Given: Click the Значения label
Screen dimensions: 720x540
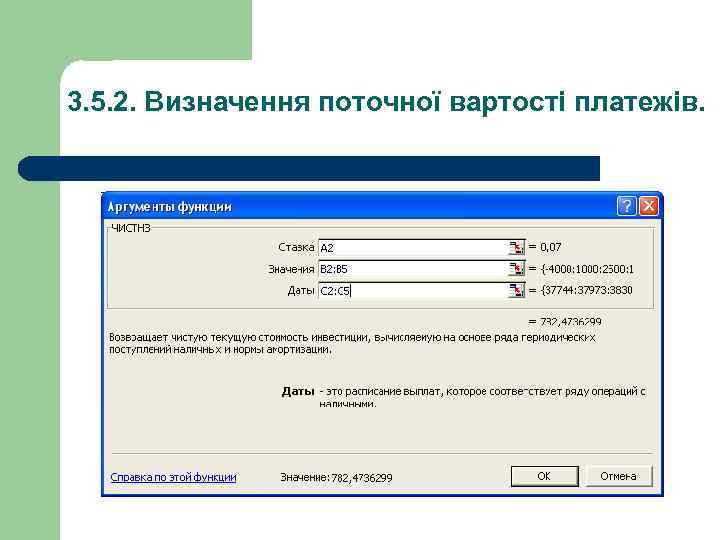Looking at the screenshot, I should [x=291, y=269].
